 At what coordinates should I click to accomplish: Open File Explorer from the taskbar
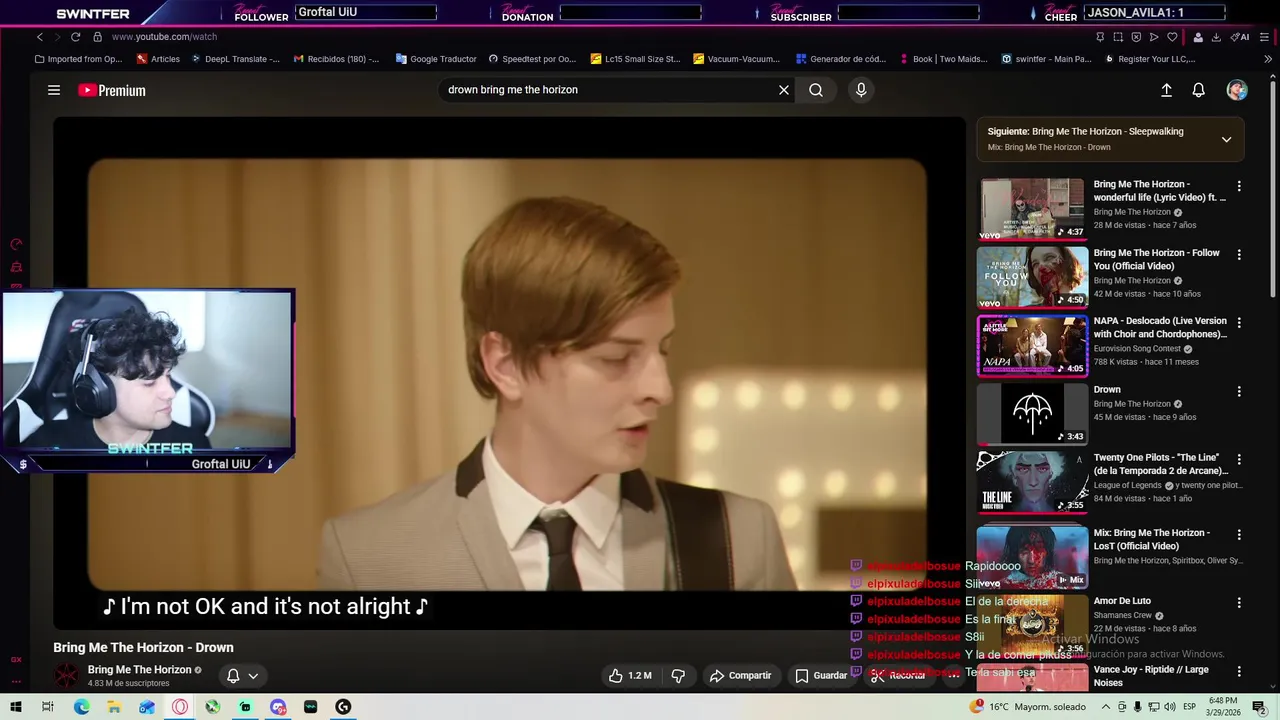(114, 707)
